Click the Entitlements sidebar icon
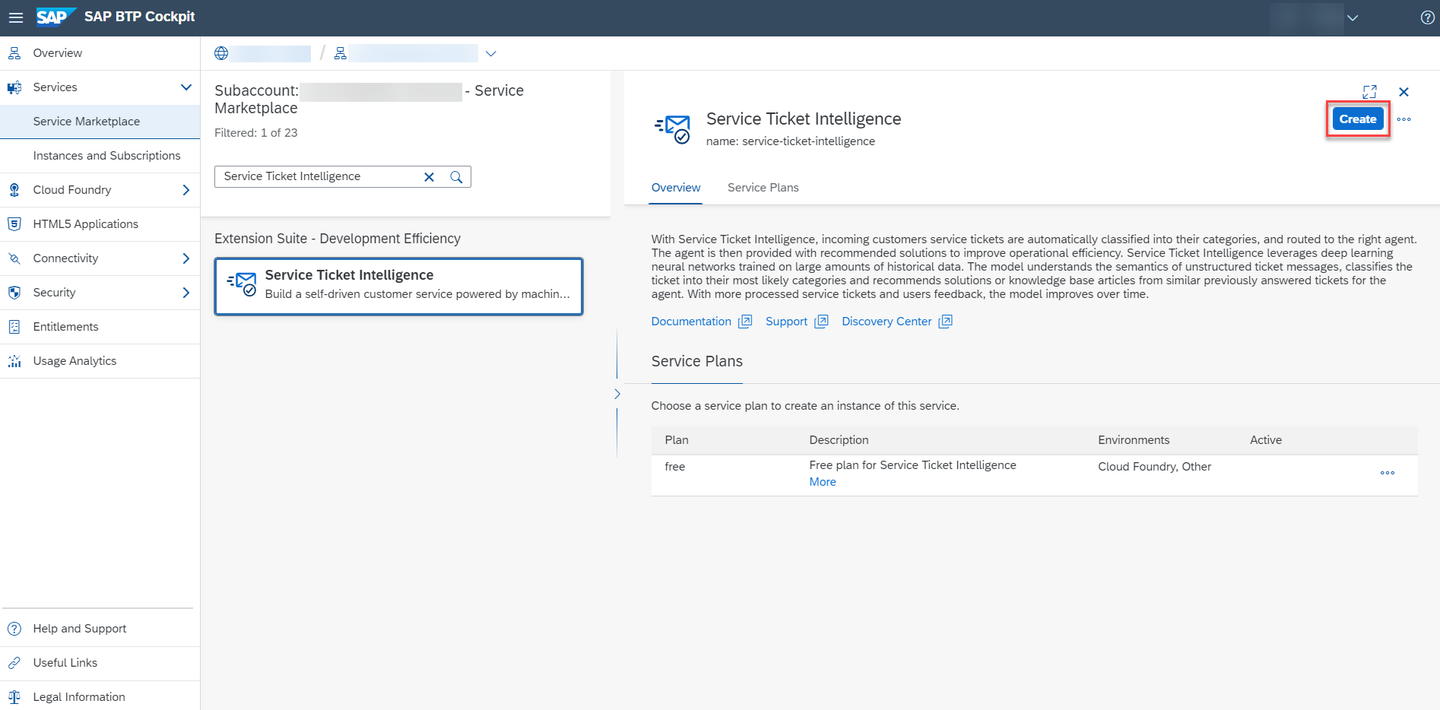This screenshot has height=710, width=1440. (x=14, y=327)
